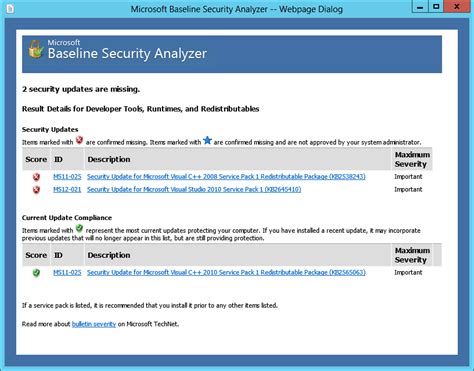Image resolution: width=474 pixels, height=371 pixels.
Task: Maximize the Webpage Dialog window
Action: tap(436, 7)
